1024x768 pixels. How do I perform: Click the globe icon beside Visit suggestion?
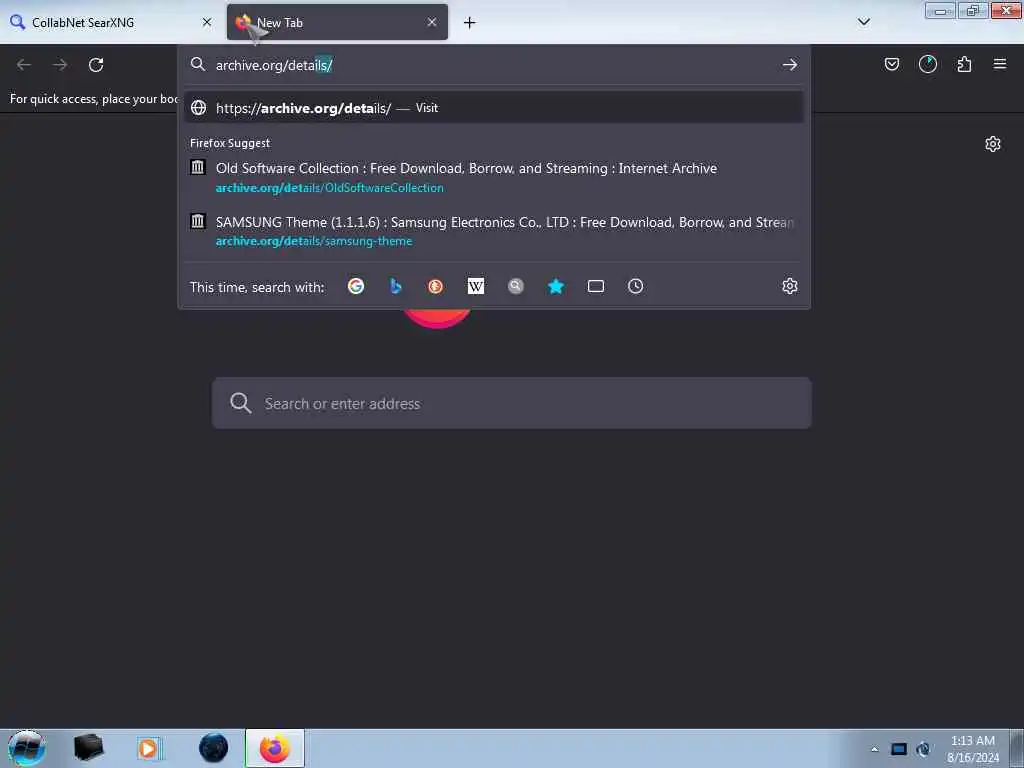199,108
